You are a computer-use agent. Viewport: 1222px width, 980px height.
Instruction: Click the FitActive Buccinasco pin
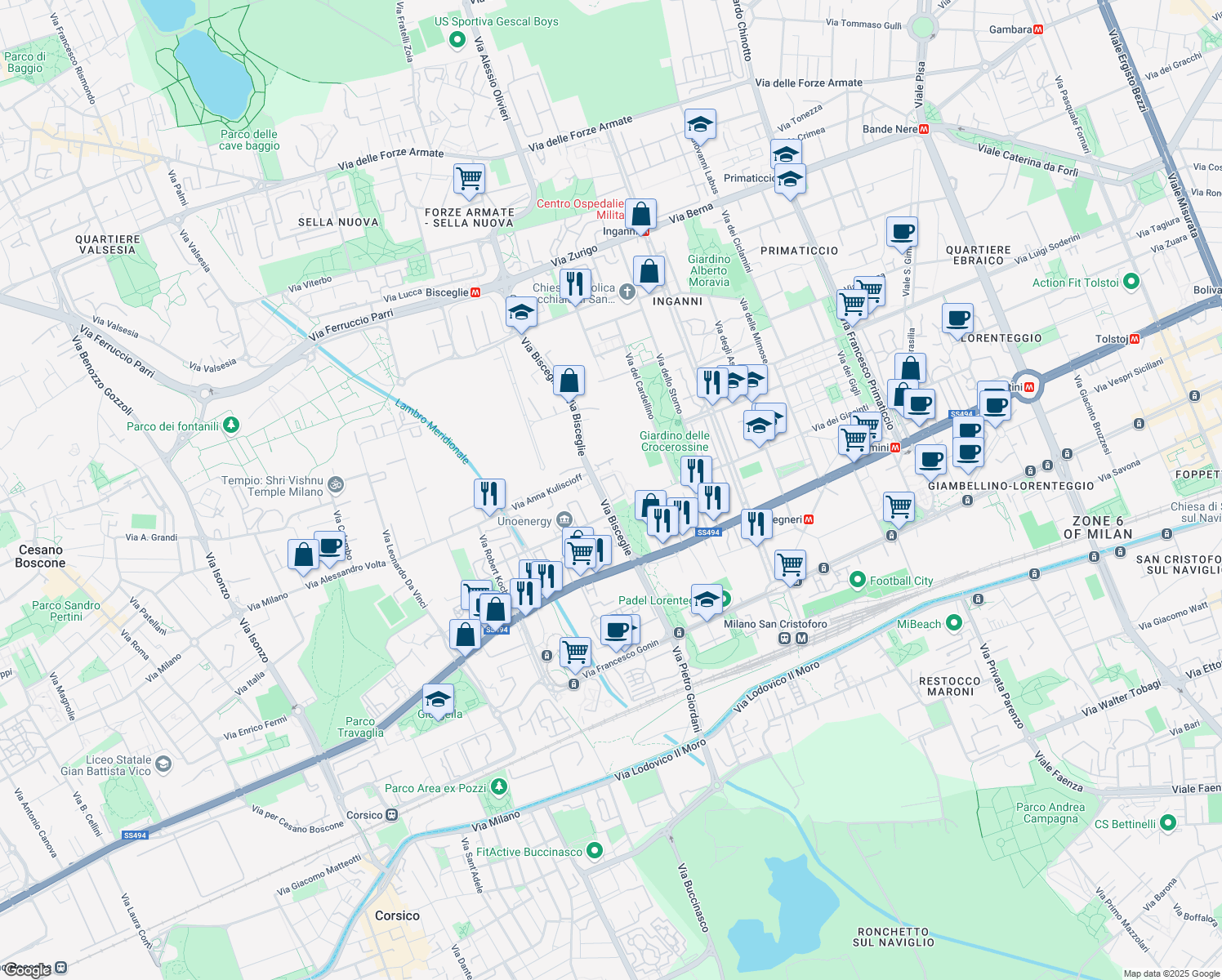tap(593, 850)
